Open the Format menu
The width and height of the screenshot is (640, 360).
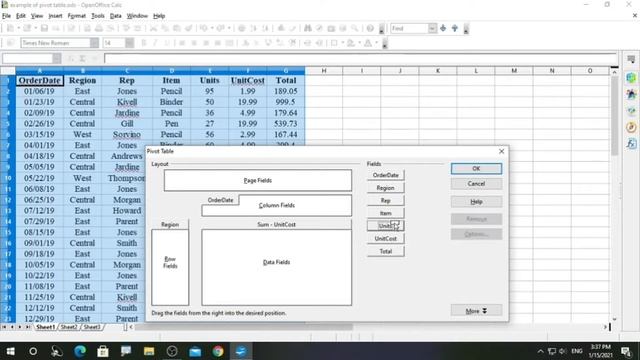(x=76, y=16)
